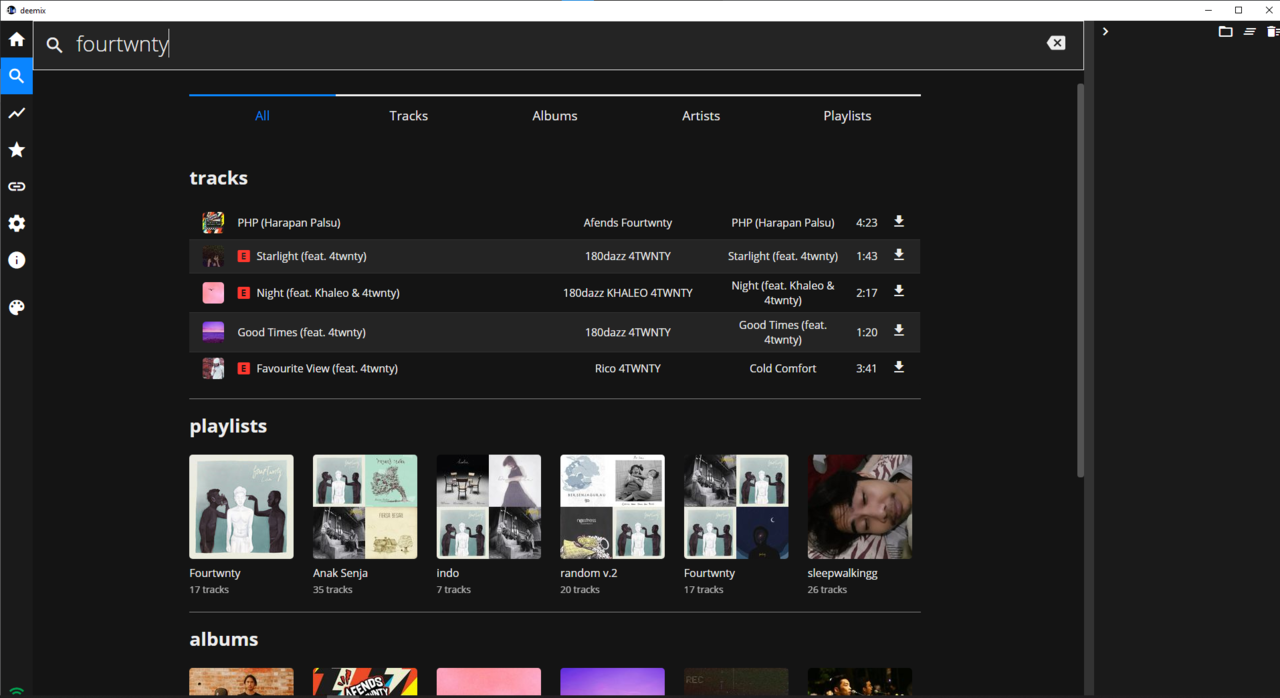The image size is (1280, 698).
Task: Download the track PHP (Harapan Palsu)
Action: point(898,222)
